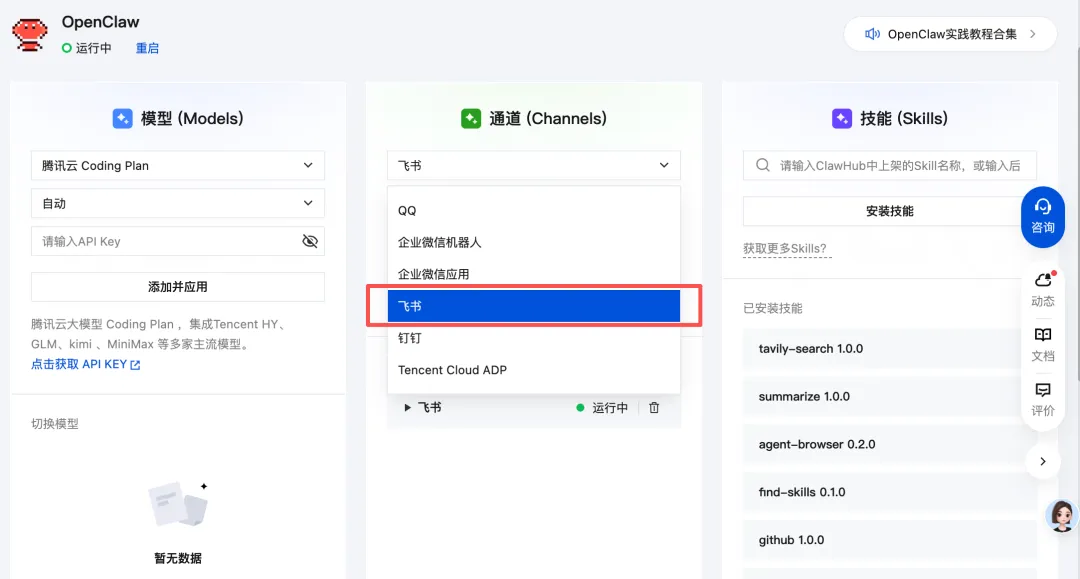1080x579 pixels.
Task: Click the 安装技能 button
Action: pos(889,211)
